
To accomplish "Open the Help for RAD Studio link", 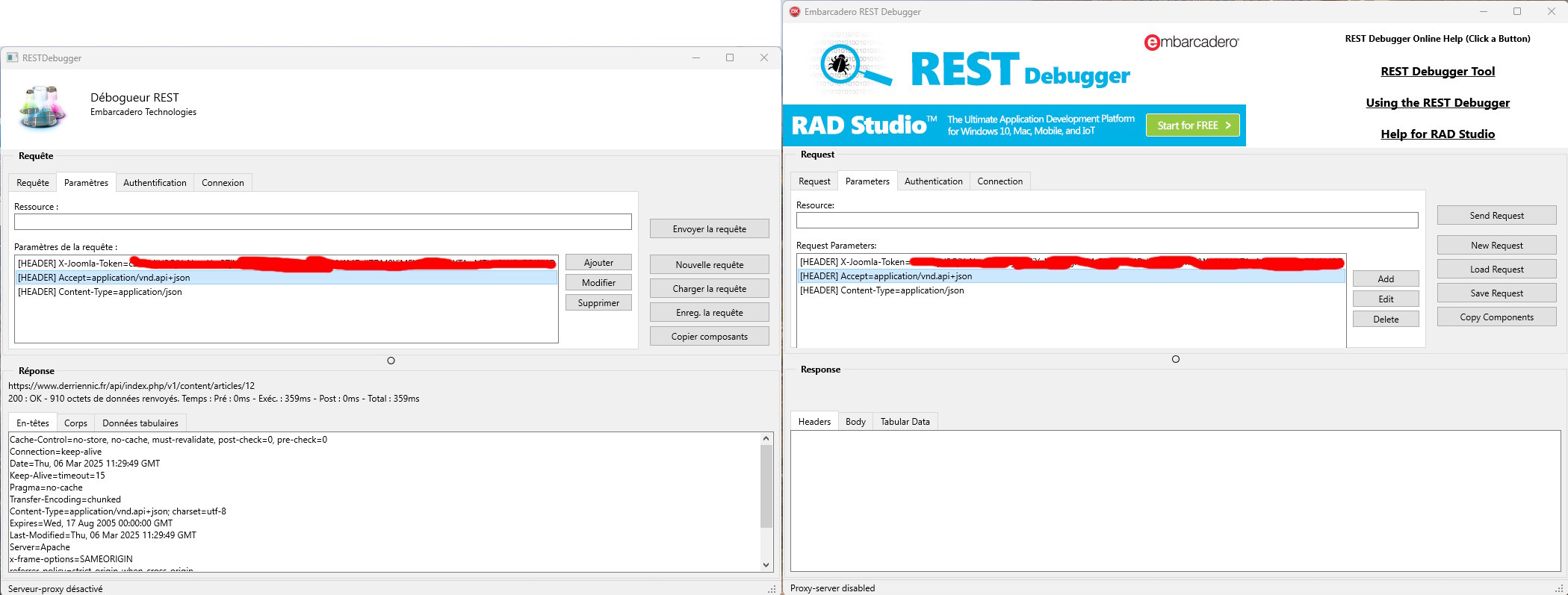I will coord(1437,134).
